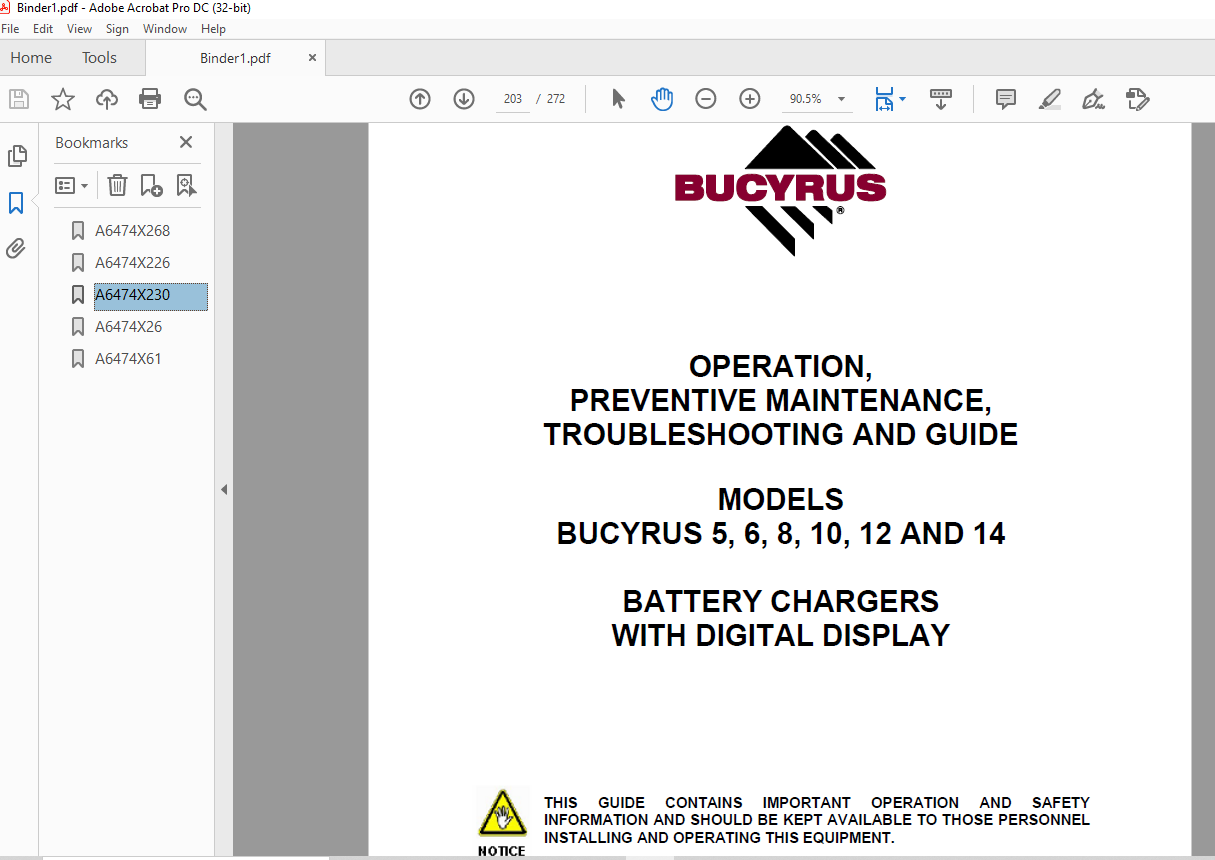Add a sticky note comment
The image size is (1215, 860).
pos(1006,99)
